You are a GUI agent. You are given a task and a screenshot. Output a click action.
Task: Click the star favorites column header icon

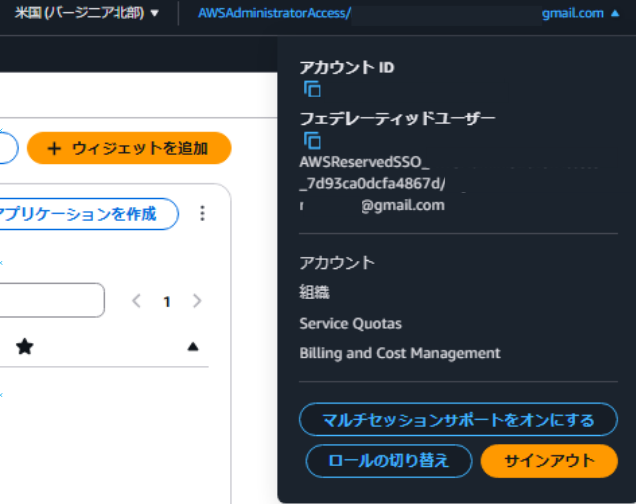click(25, 347)
